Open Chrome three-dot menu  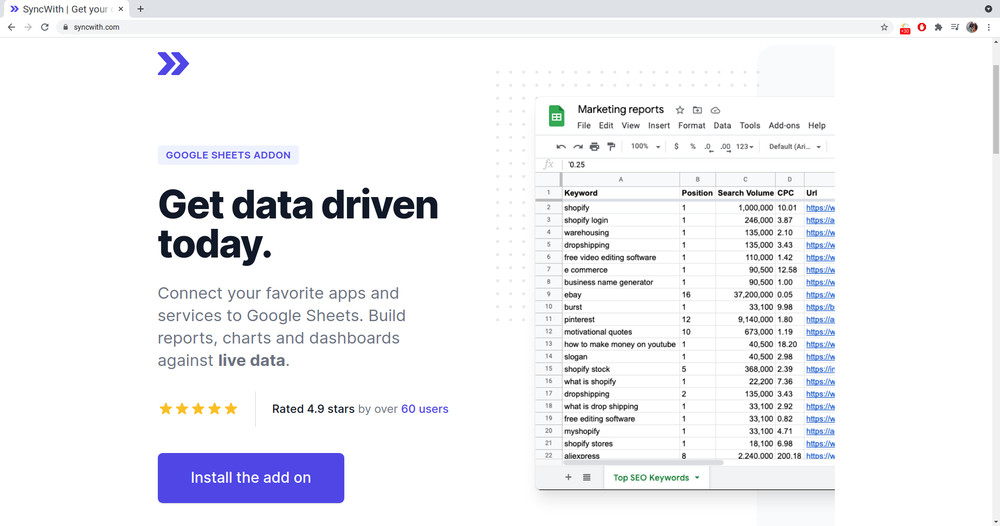(989, 27)
